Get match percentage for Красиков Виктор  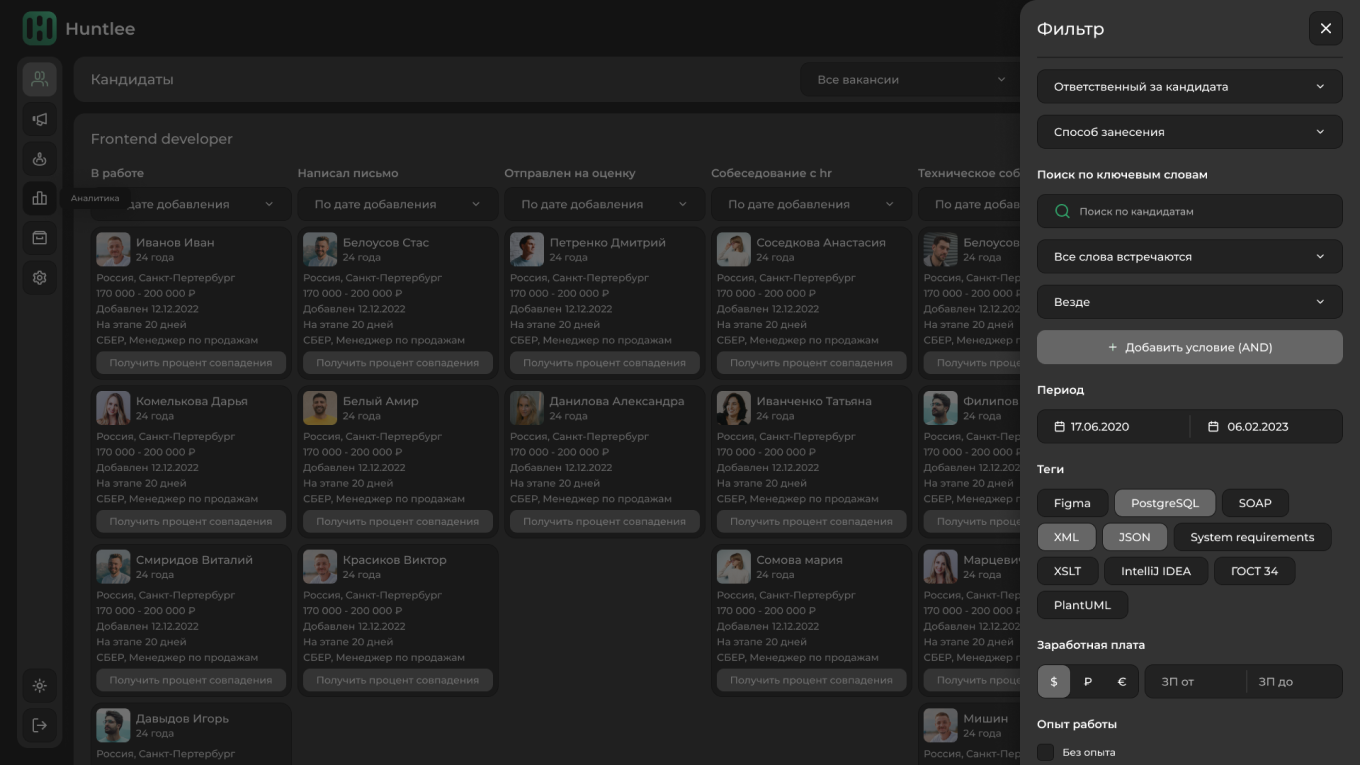point(397,680)
